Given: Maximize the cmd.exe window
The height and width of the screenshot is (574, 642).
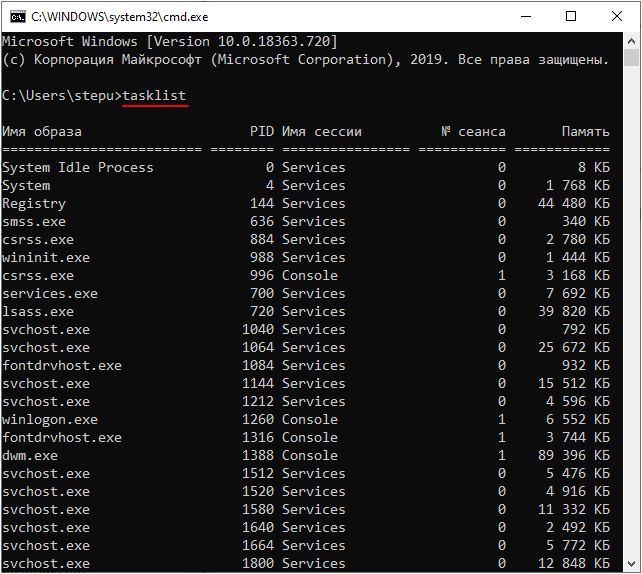Looking at the screenshot, I should pyautogui.click(x=571, y=16).
